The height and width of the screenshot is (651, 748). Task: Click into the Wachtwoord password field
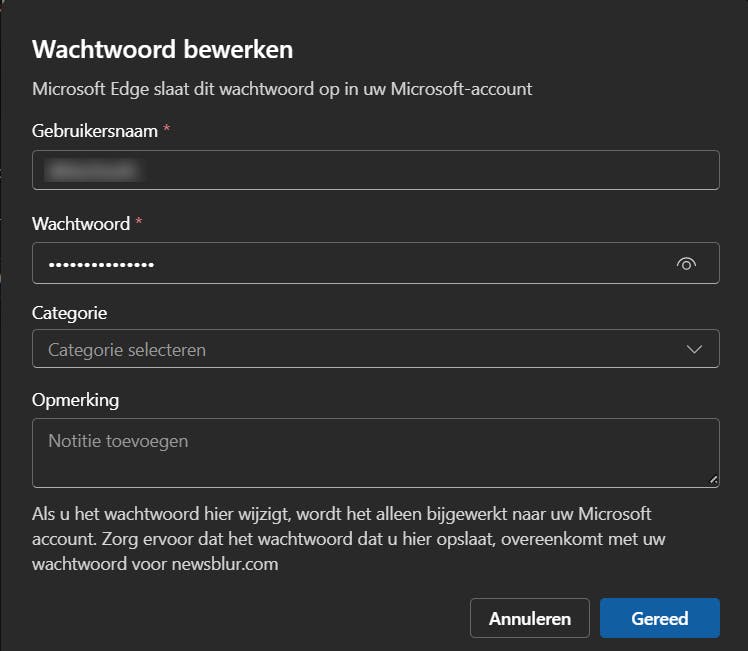pos(400,264)
